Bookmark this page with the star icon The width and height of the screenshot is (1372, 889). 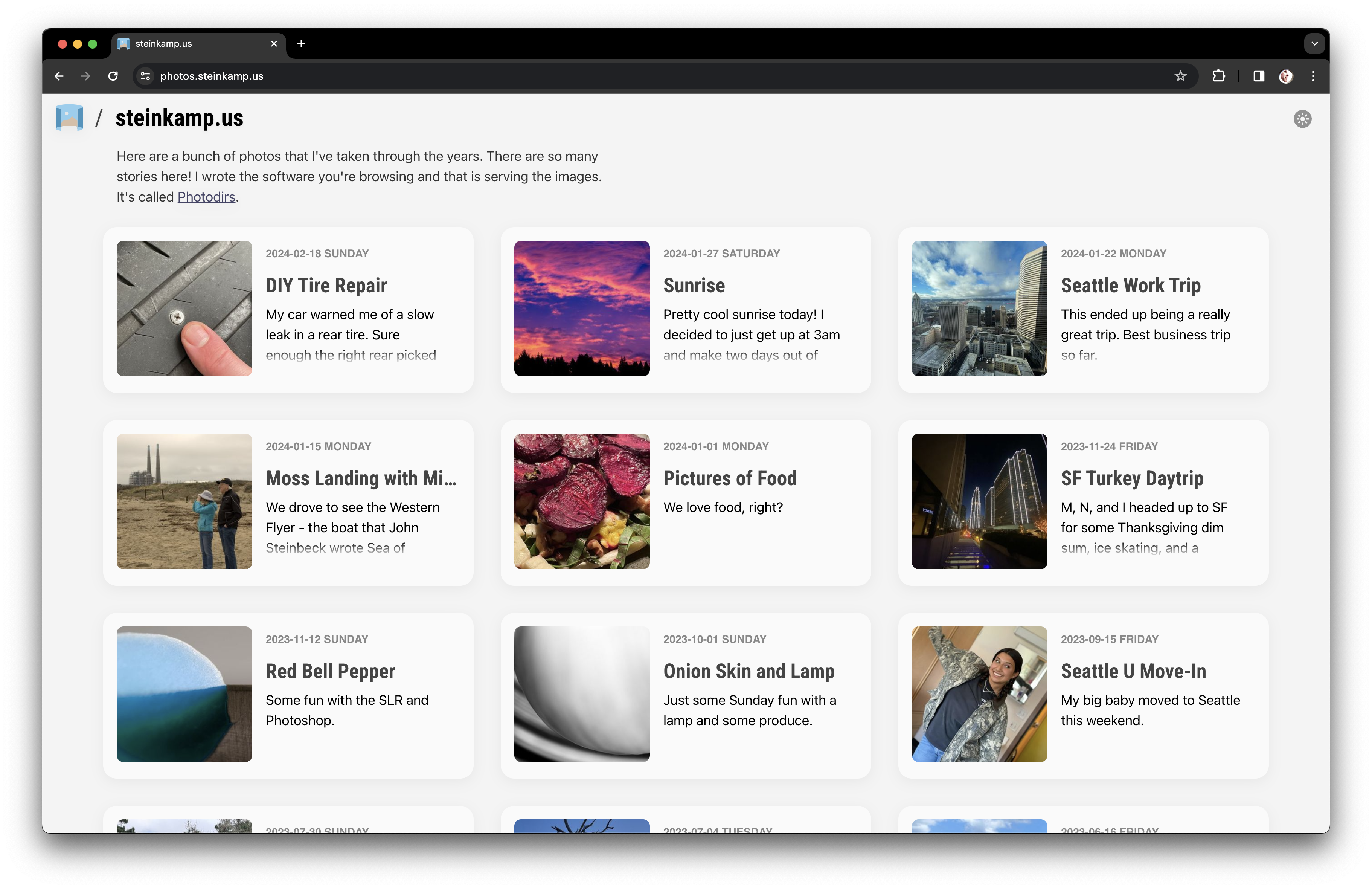[1180, 76]
